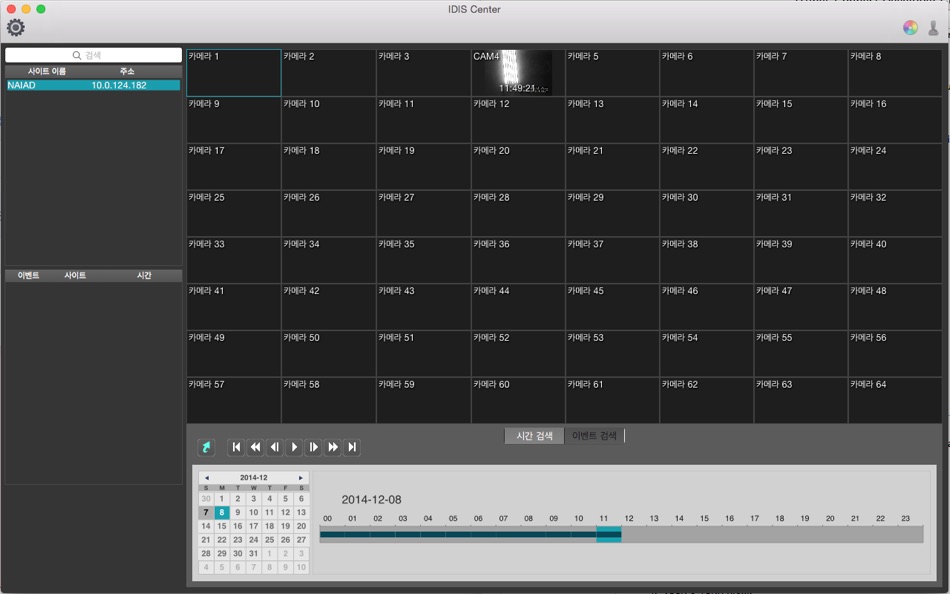The image size is (950, 594).
Task: Switch to the 이벤트 검색 tab
Action: point(594,436)
